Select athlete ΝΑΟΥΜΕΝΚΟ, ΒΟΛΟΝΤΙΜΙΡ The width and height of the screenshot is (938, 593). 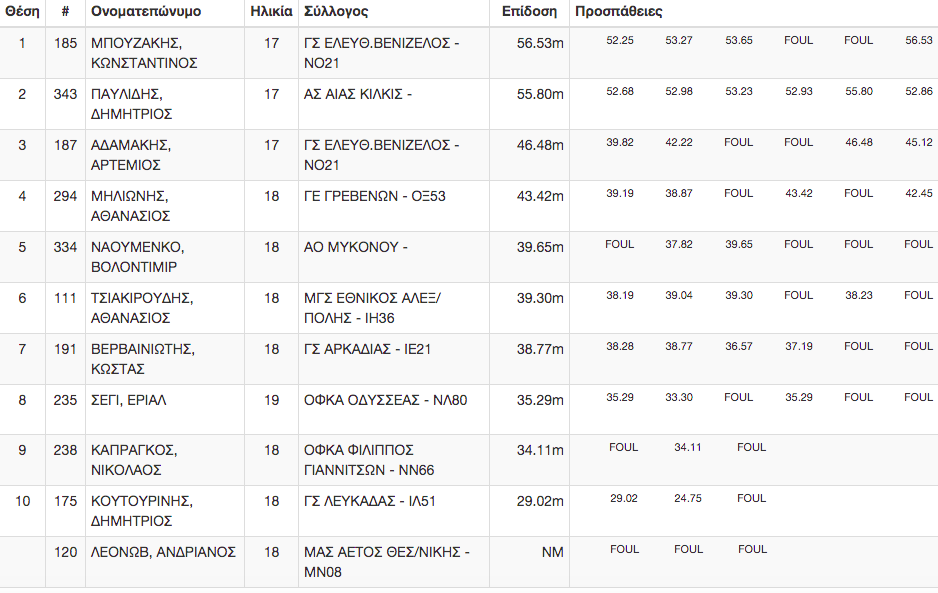point(138,257)
